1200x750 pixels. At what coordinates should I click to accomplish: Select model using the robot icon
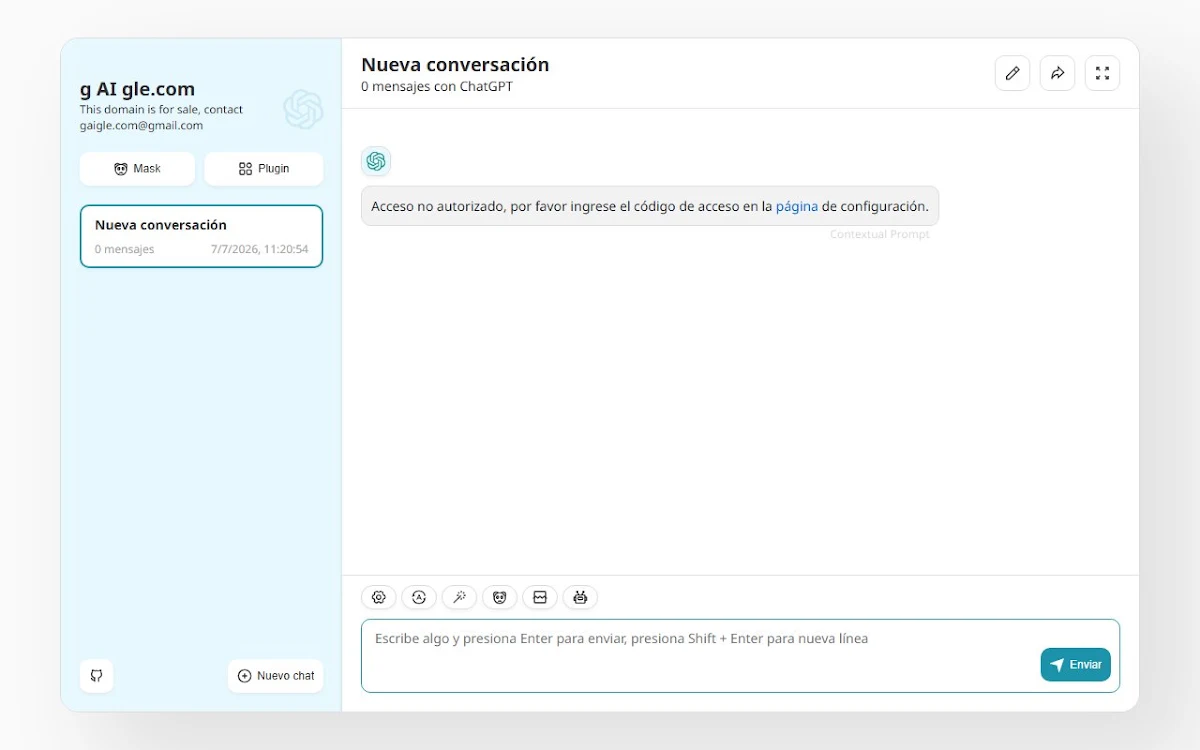point(580,597)
